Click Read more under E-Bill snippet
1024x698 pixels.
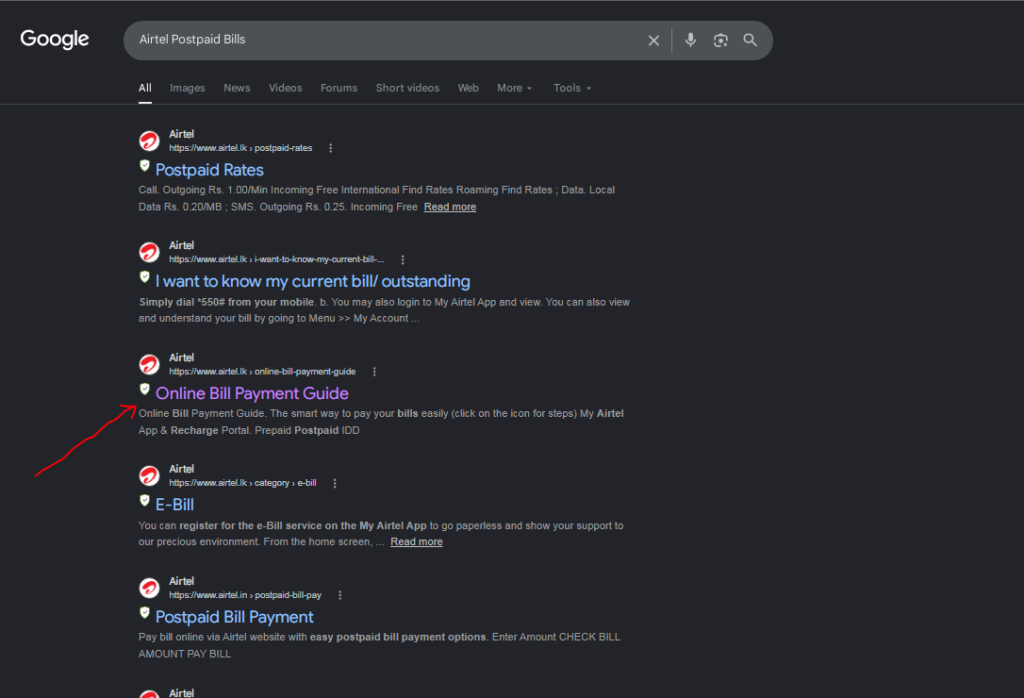(x=417, y=542)
